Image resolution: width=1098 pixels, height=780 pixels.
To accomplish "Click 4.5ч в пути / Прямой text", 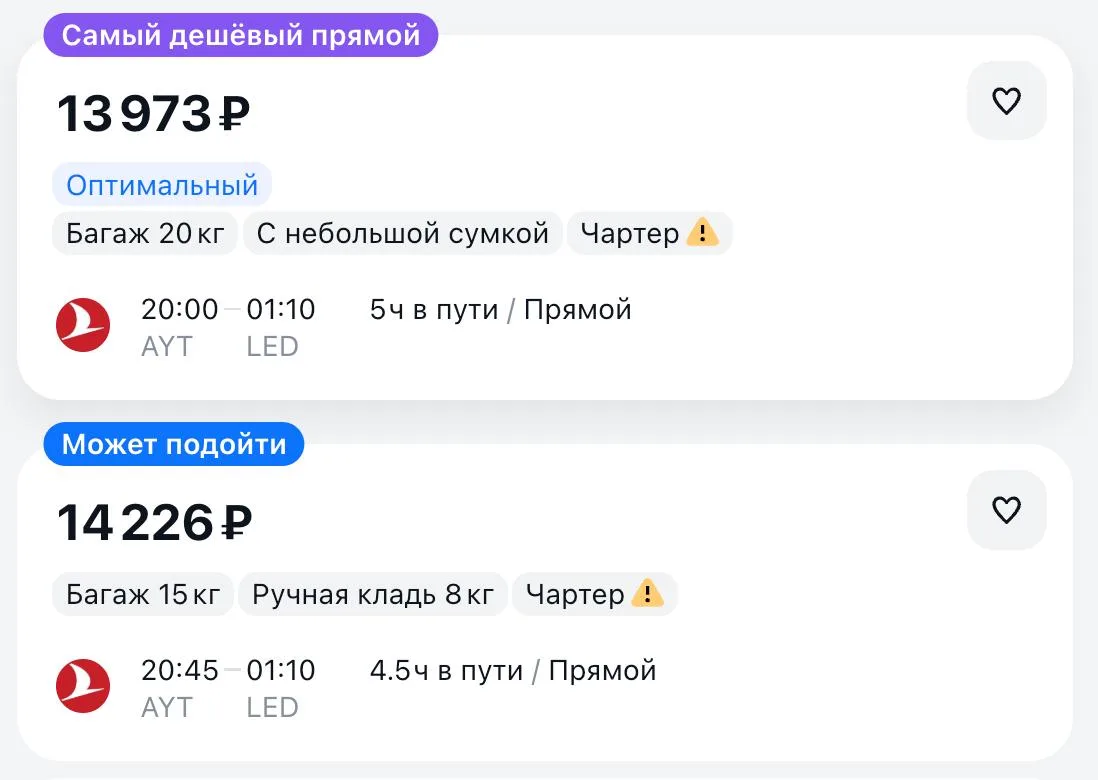I will 513,670.
